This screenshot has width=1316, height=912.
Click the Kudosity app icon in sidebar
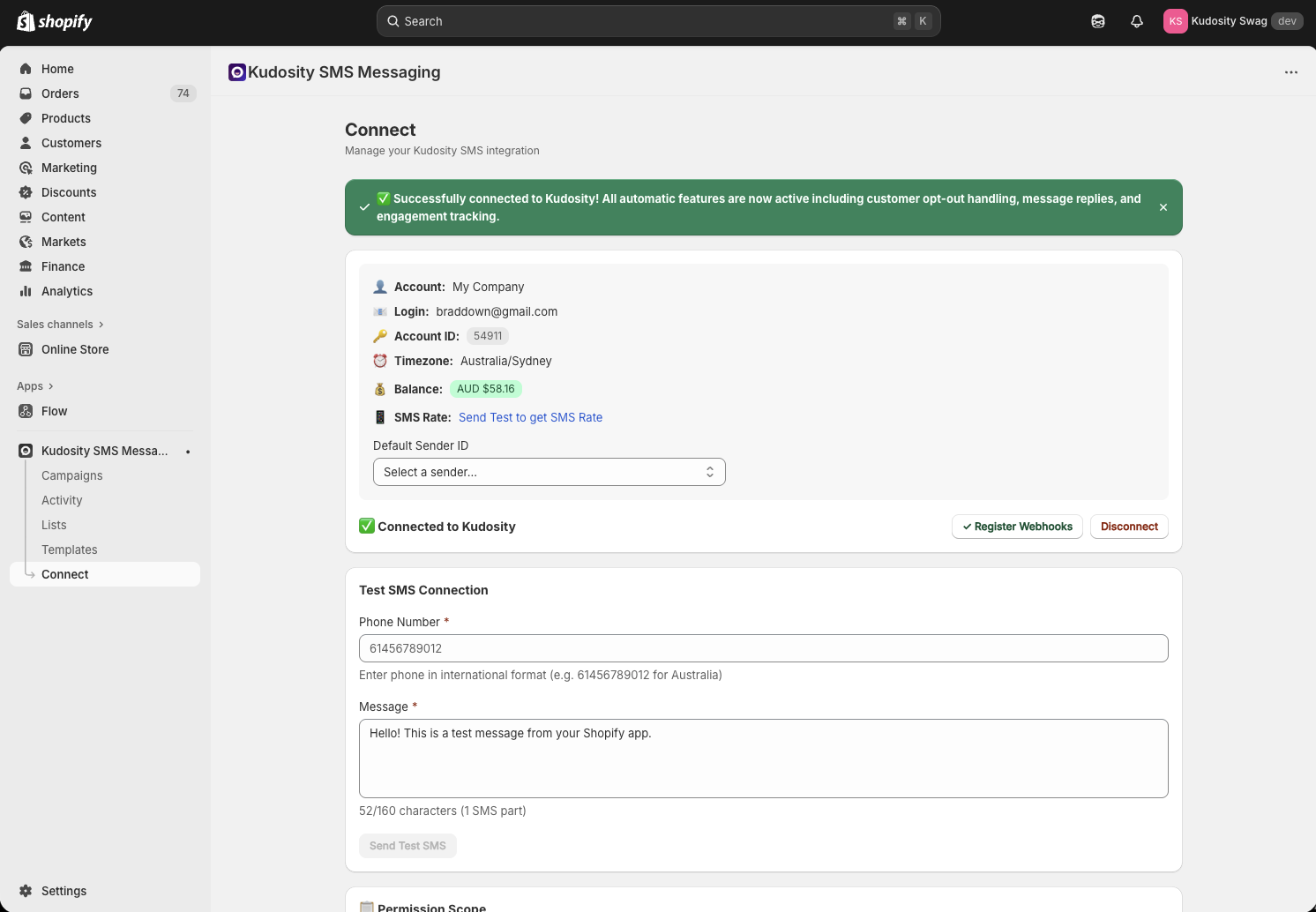26,451
